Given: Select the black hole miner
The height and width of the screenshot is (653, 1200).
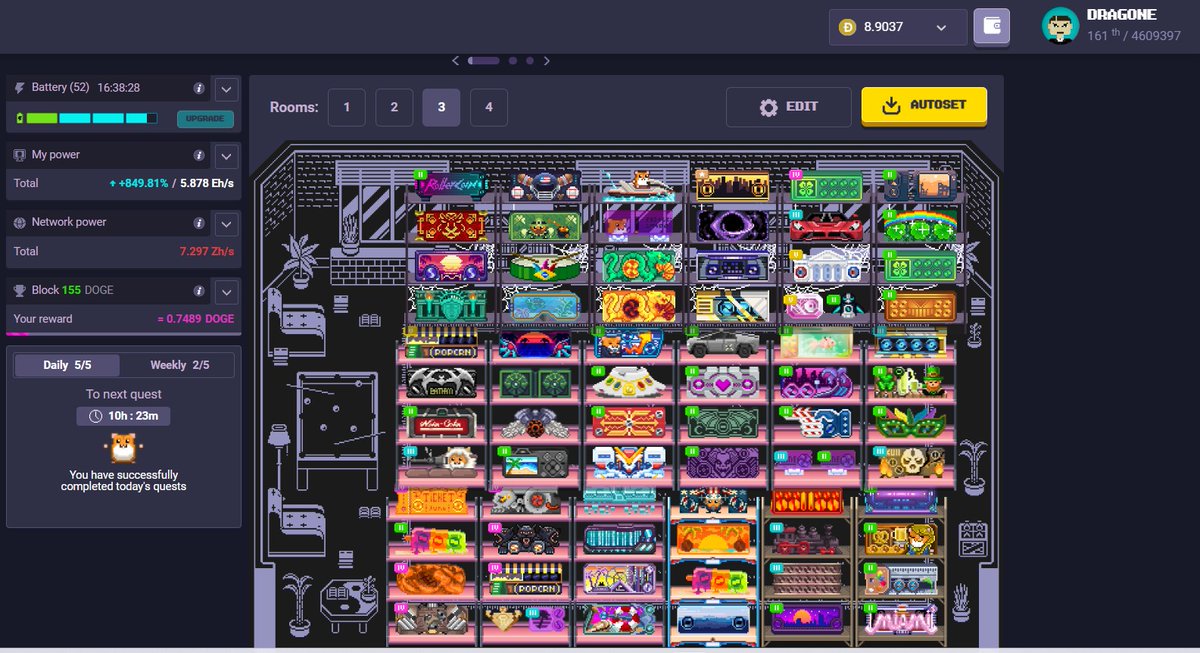Looking at the screenshot, I should [733, 225].
